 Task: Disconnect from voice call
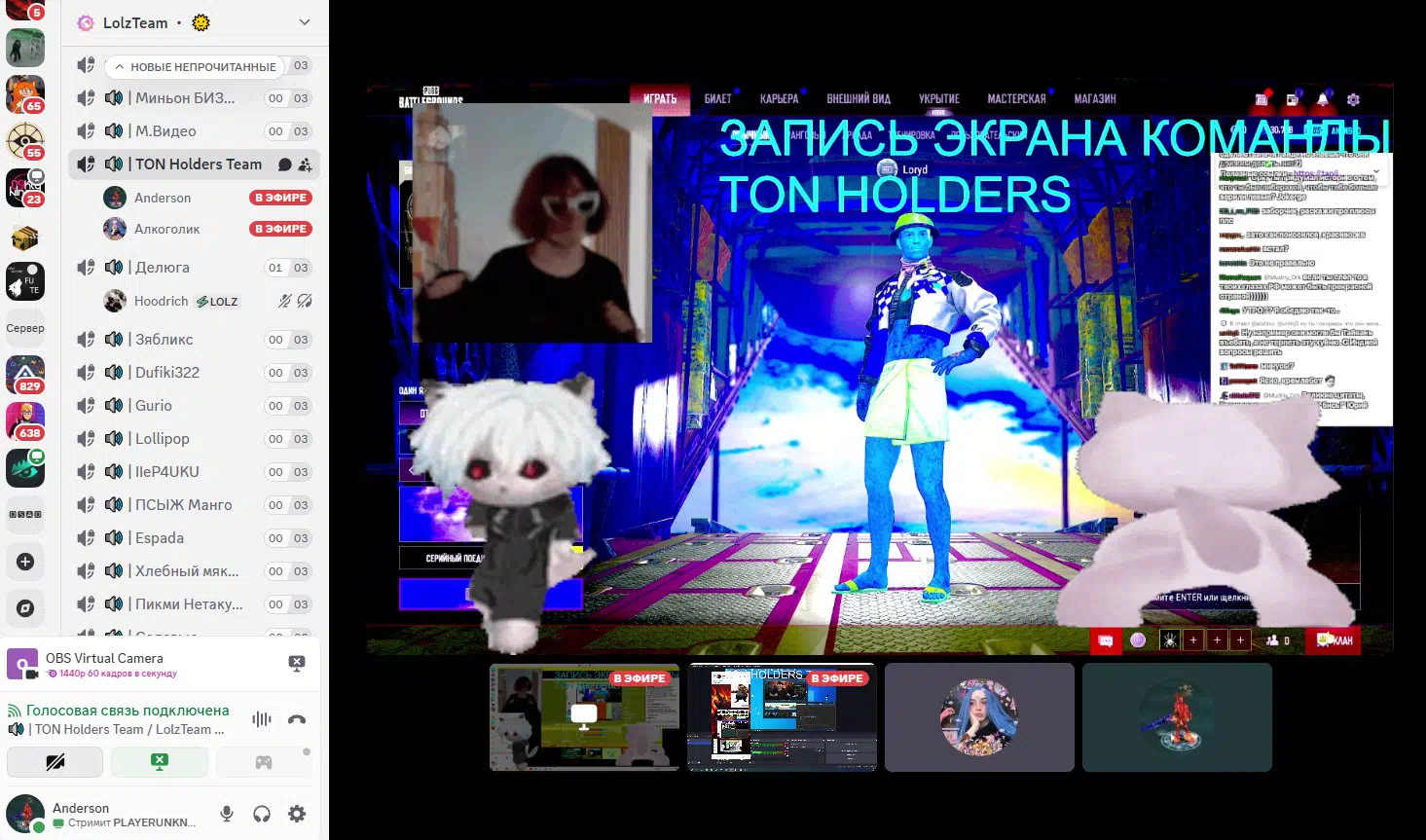(x=297, y=719)
